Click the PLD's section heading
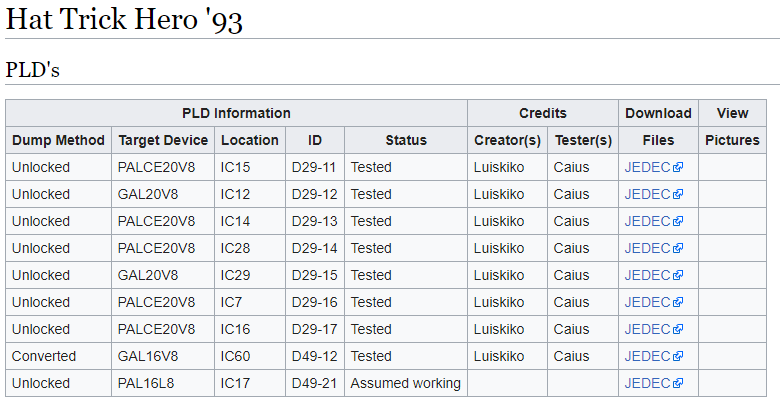 coord(32,70)
